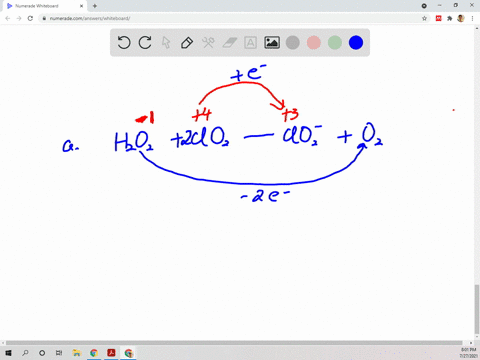Undo the last whiteboard stroke
The width and height of the screenshot is (480, 360).
click(124, 43)
